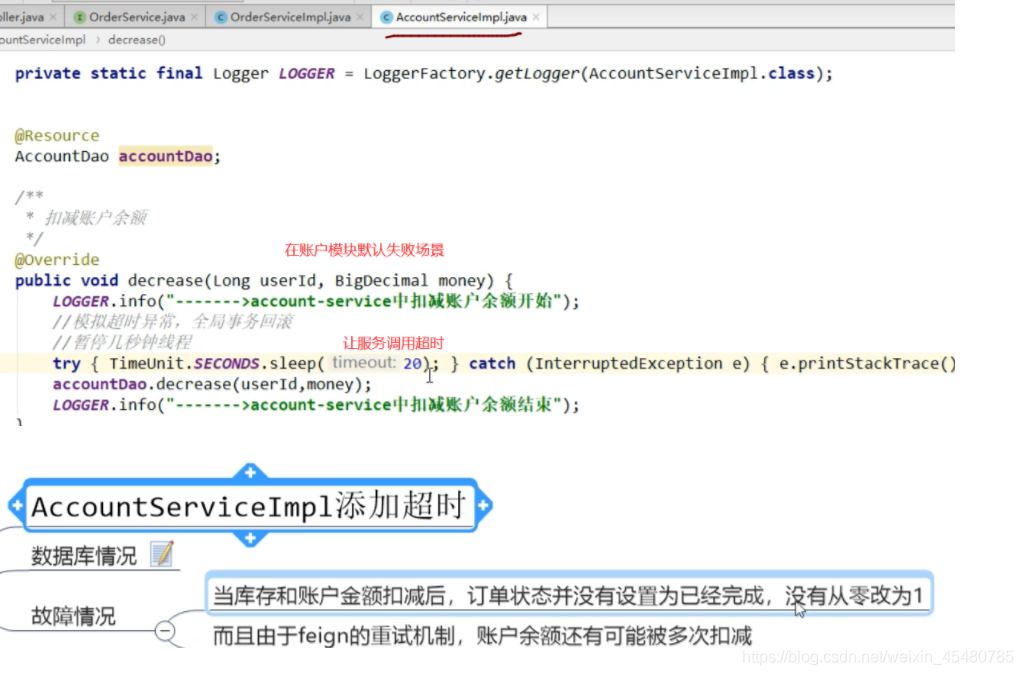The image size is (1023, 675).
Task: Click the decrease method signature
Action: point(264,280)
